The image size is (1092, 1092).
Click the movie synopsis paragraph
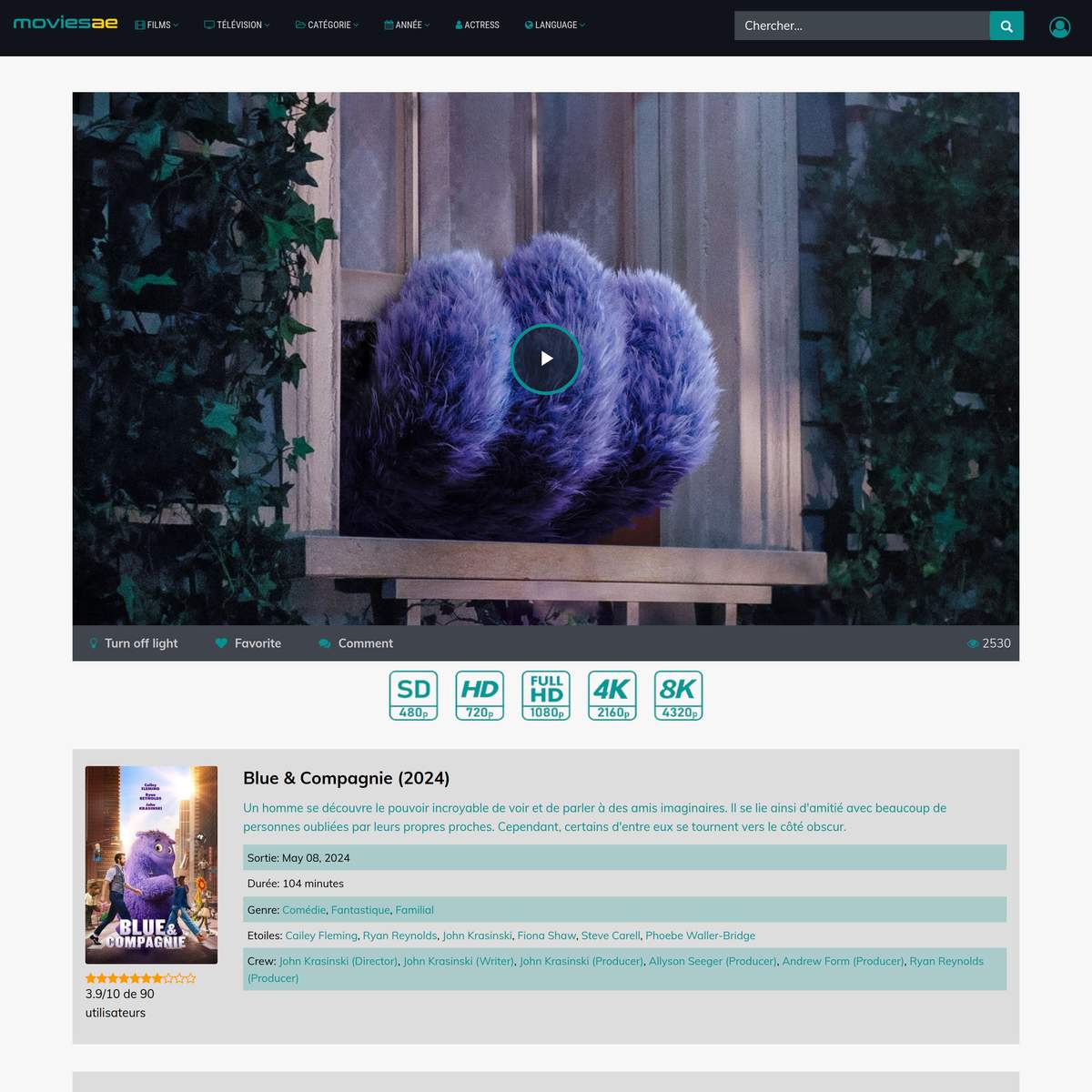click(x=595, y=817)
